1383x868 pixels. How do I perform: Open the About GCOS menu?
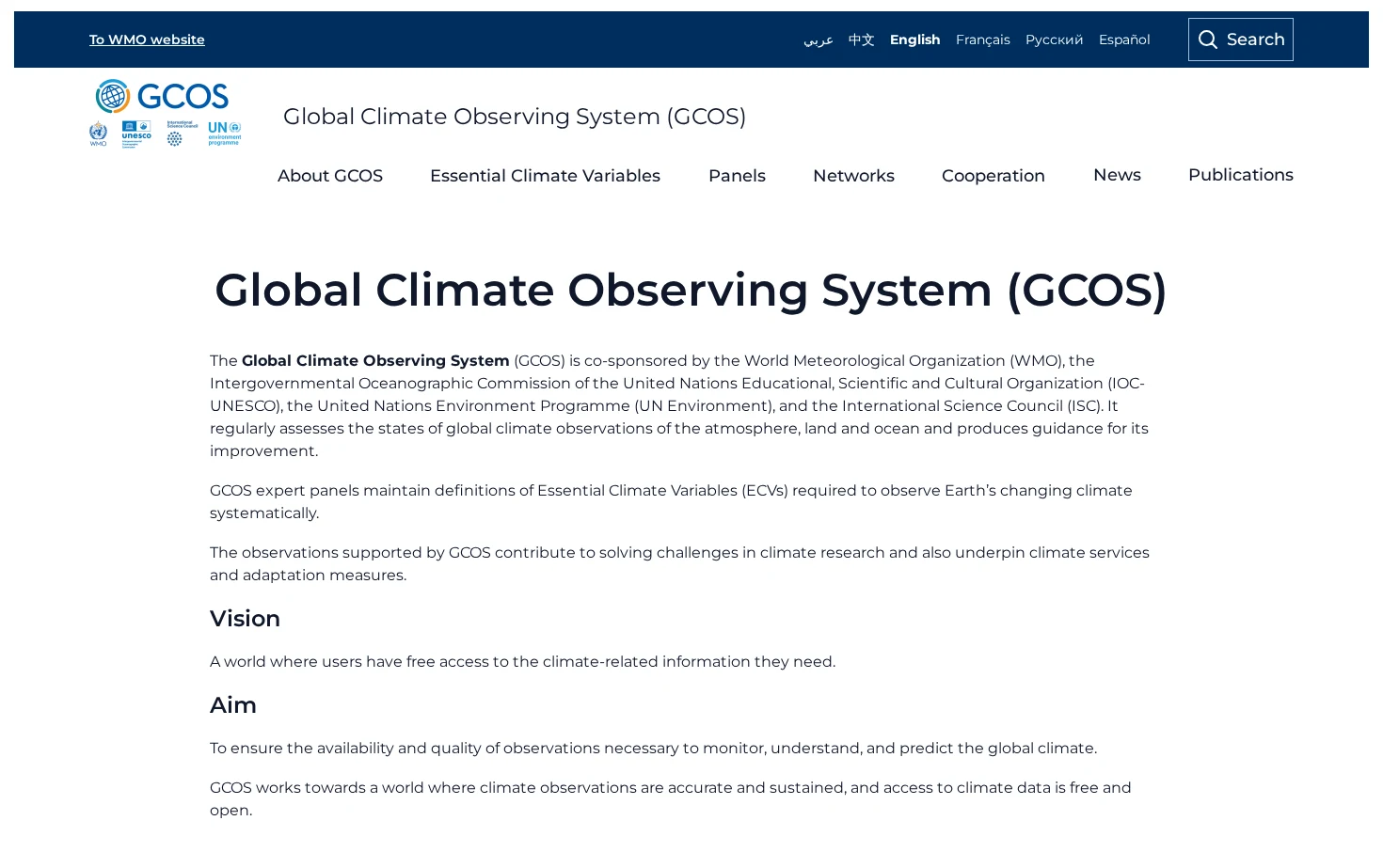[330, 176]
